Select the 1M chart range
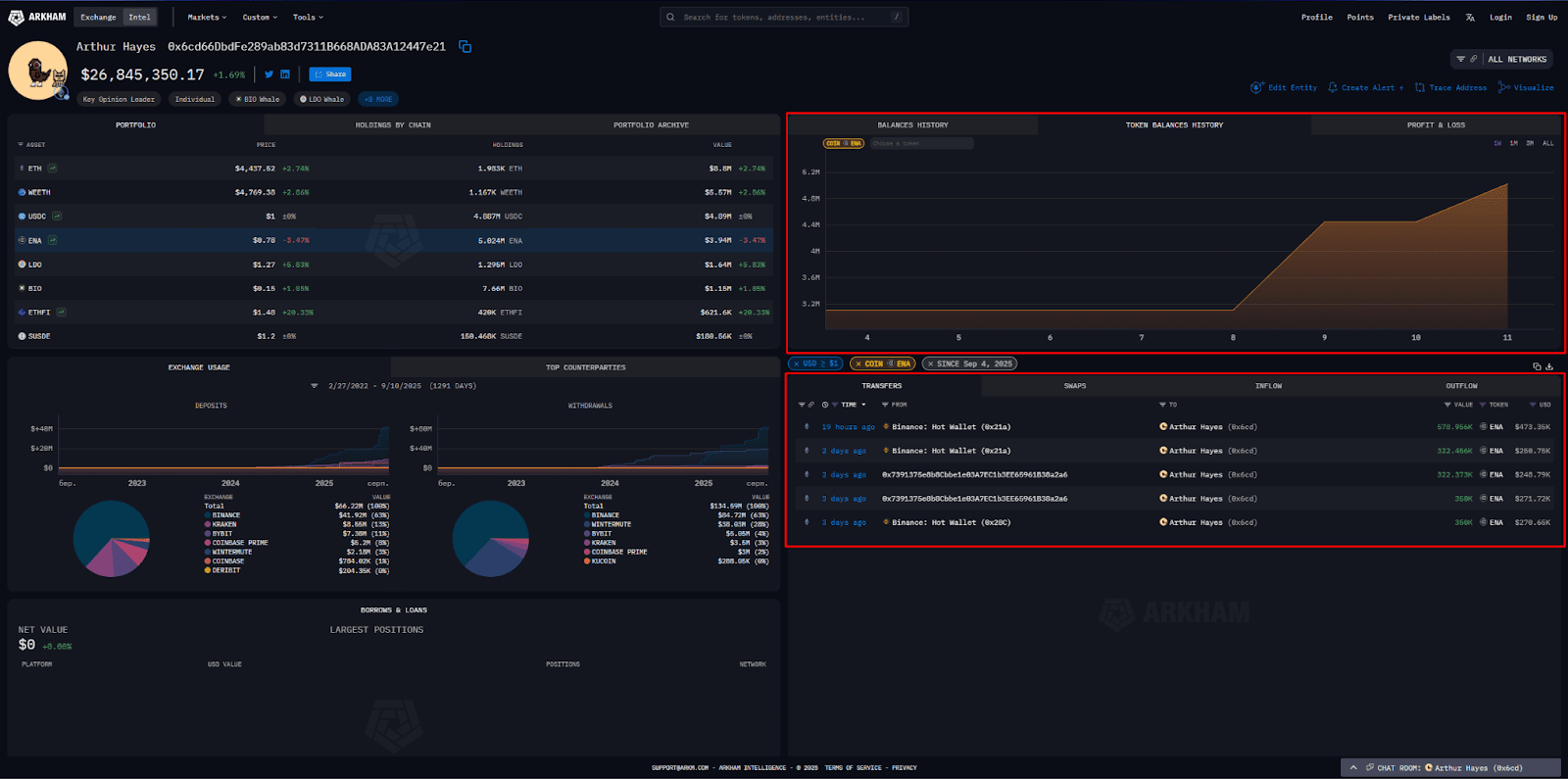 [1513, 143]
